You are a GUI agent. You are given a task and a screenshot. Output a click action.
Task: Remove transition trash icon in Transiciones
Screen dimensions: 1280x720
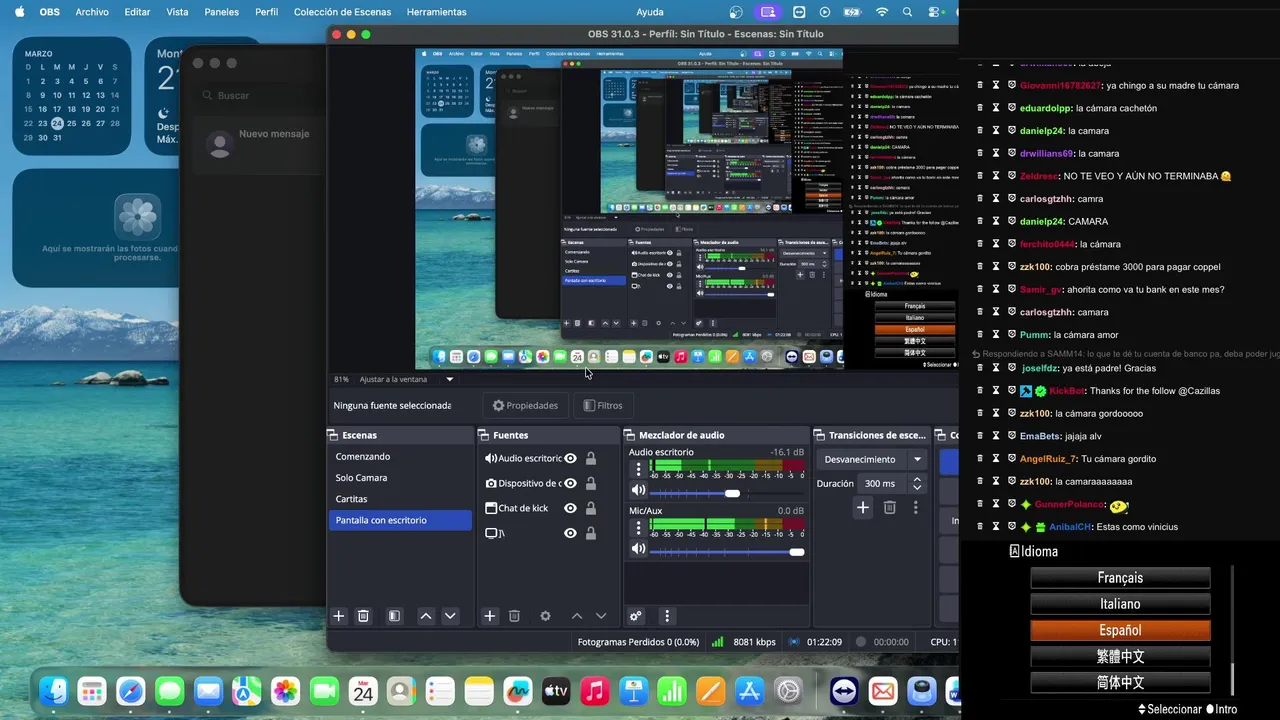point(889,508)
